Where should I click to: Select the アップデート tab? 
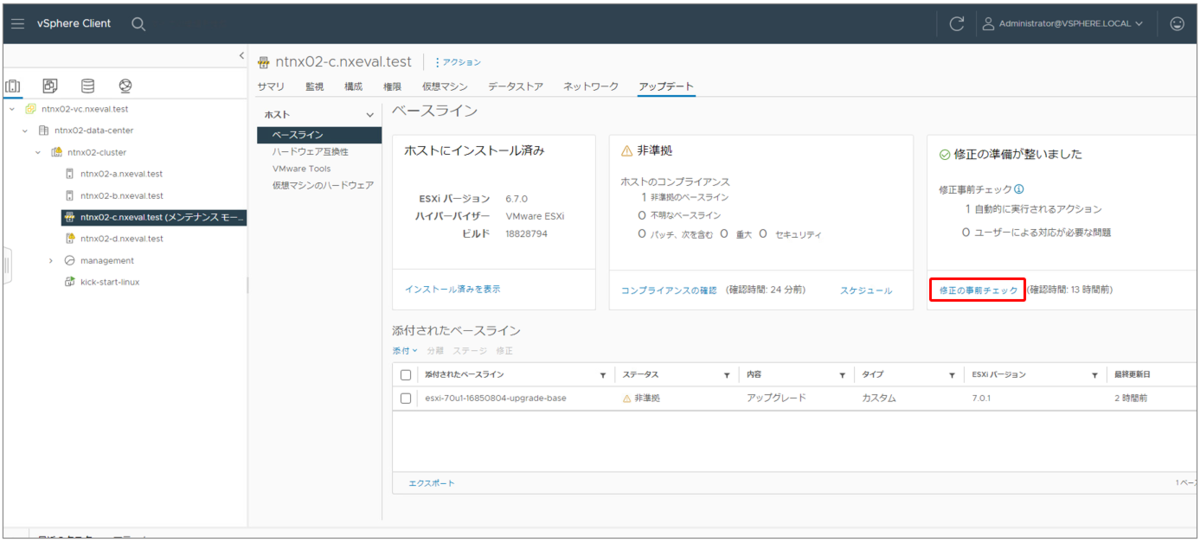(666, 87)
